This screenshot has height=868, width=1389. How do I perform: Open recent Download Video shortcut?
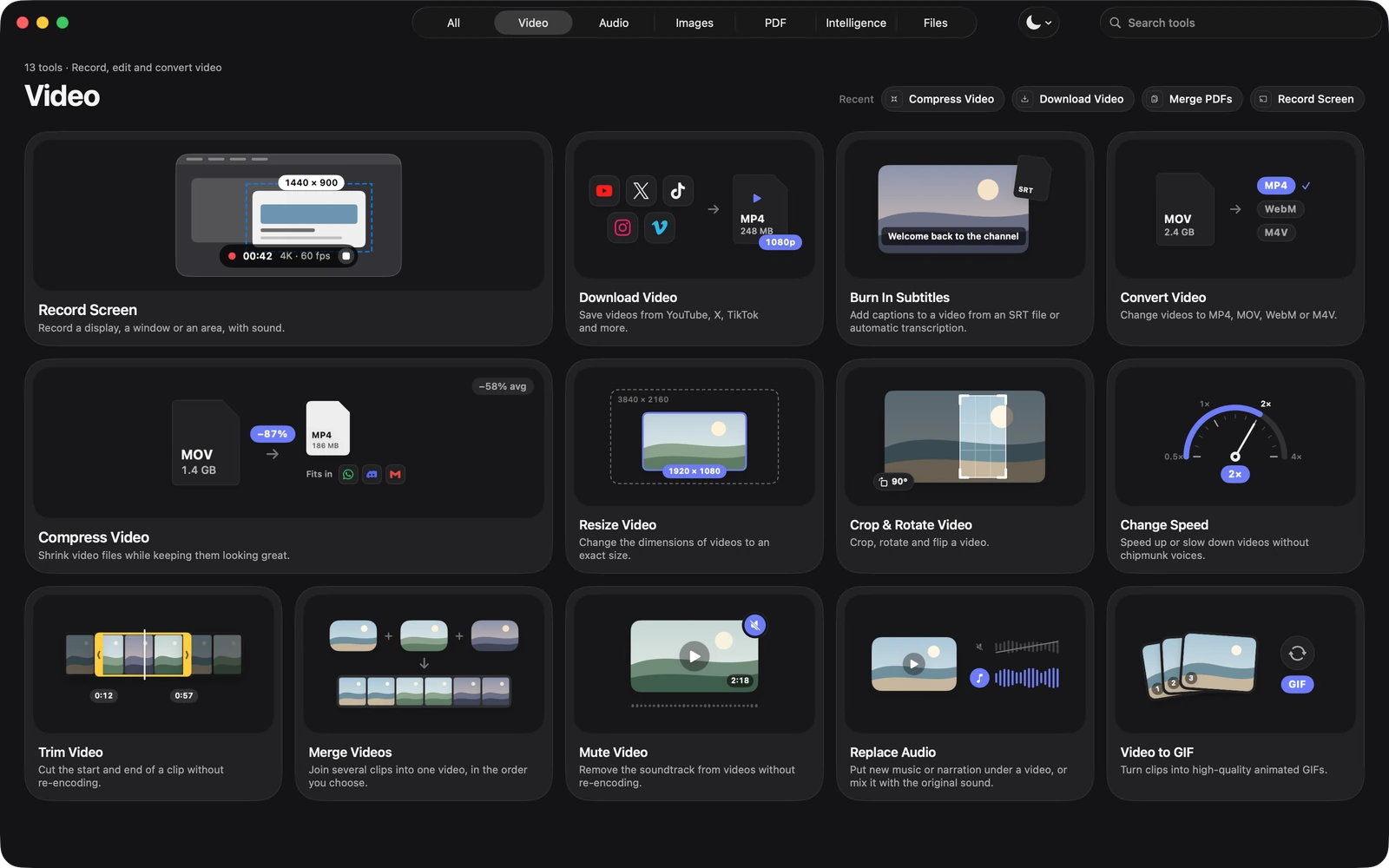pos(1073,99)
